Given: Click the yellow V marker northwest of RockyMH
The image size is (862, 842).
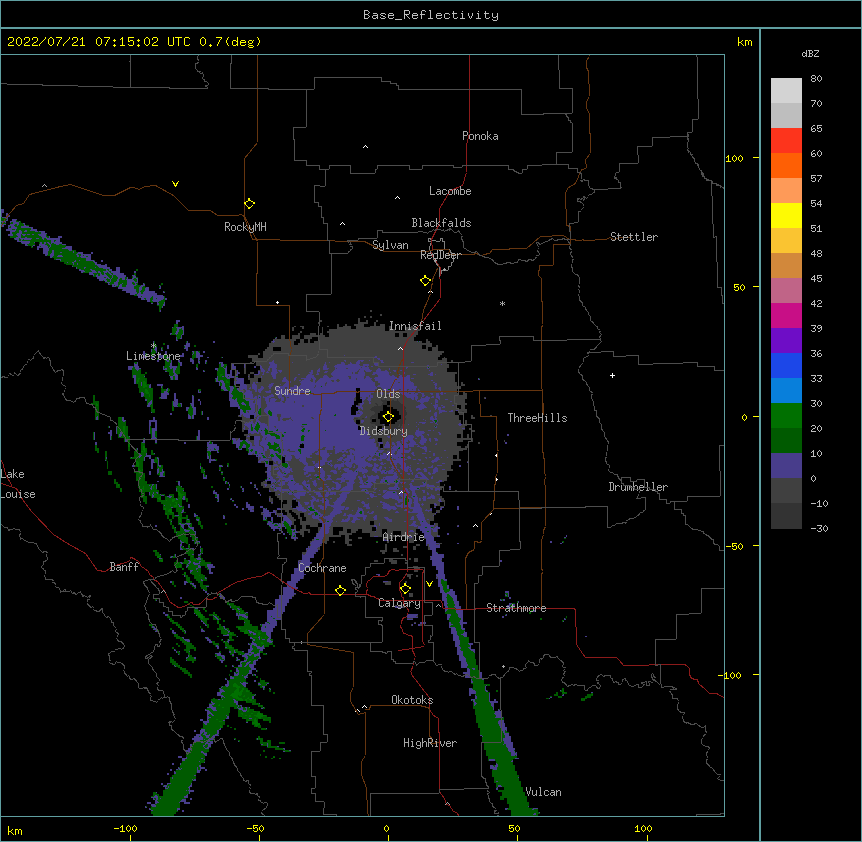Looking at the screenshot, I should point(175,184).
